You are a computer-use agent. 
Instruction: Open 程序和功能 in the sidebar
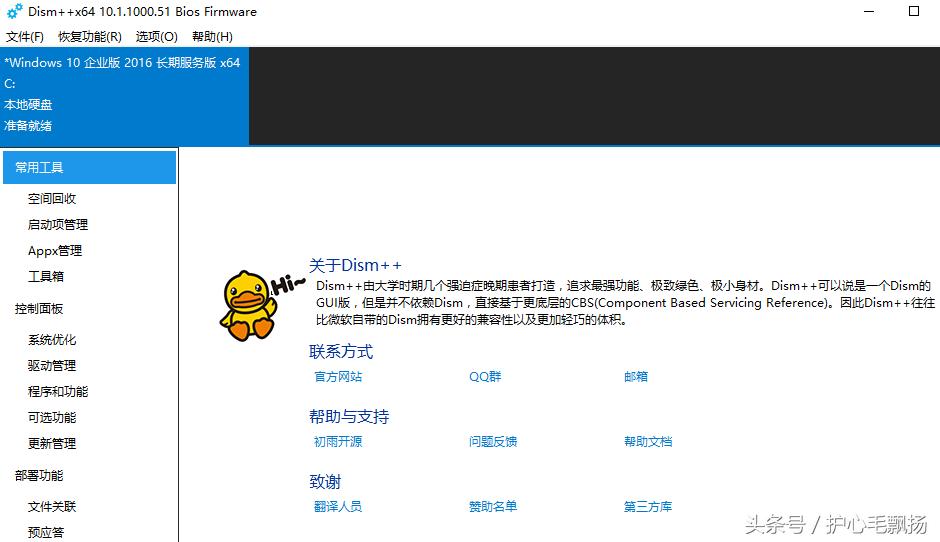[x=58, y=392]
